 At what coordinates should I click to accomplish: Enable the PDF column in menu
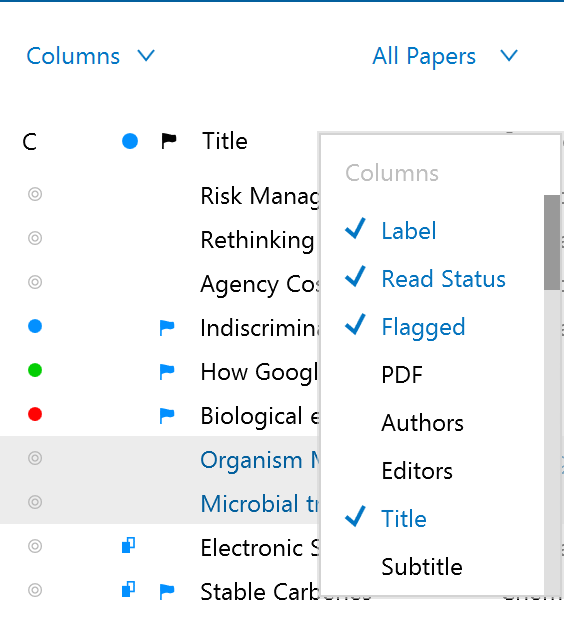pos(402,375)
